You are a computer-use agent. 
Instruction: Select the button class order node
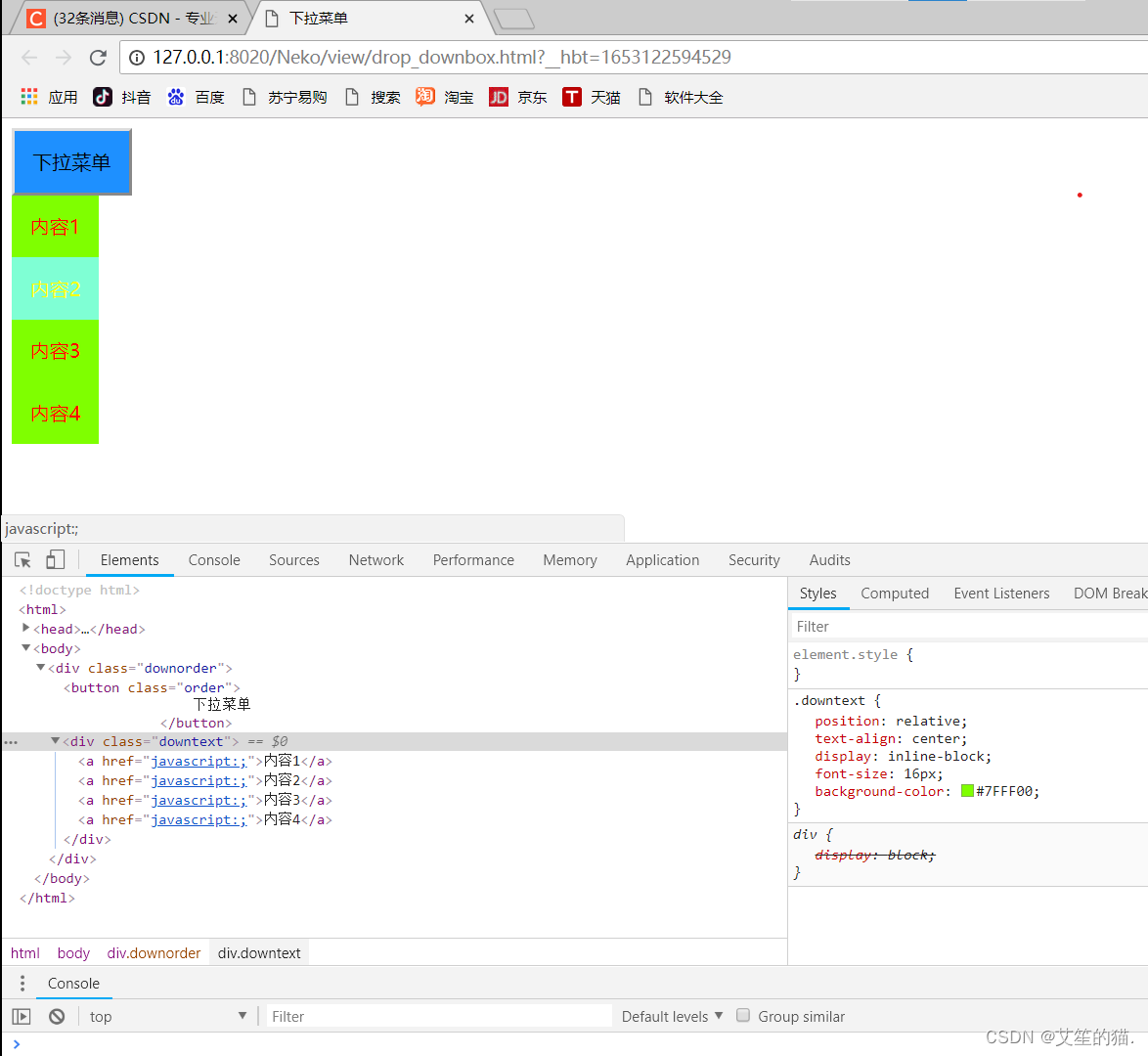152,687
